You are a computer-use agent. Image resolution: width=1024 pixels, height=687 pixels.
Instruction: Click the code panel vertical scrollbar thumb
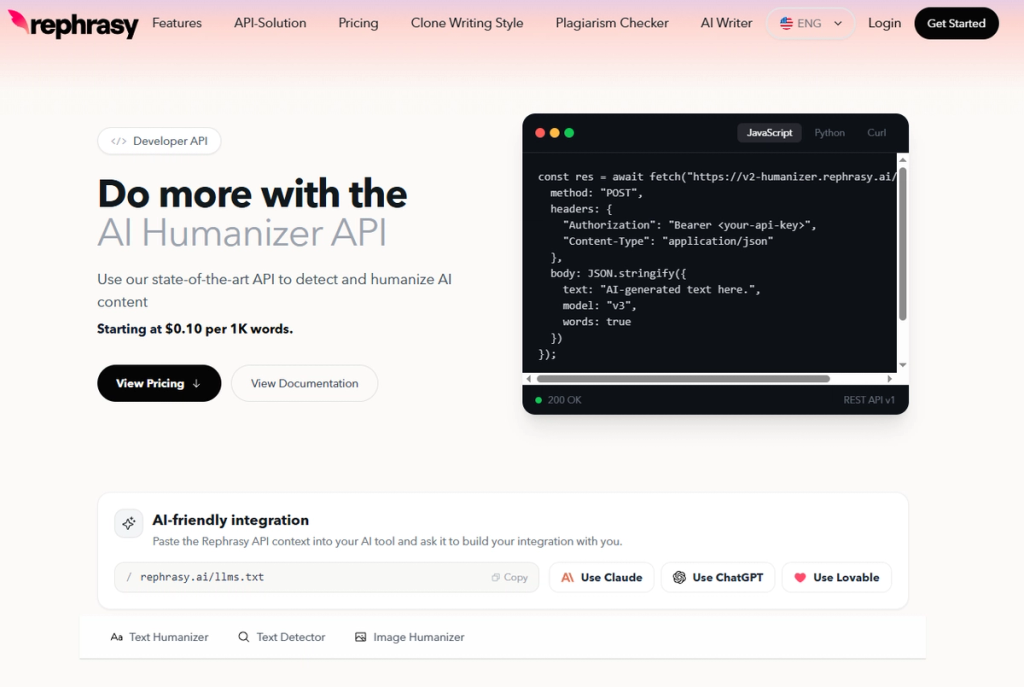point(903,243)
